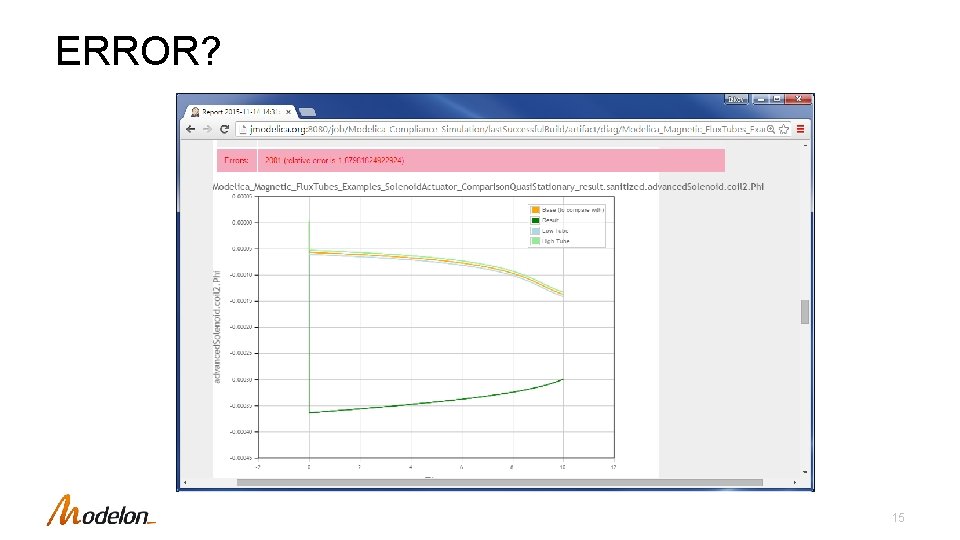Click the "Base (to compare with)" legend label
Image resolution: width=960 pixels, height=540 pixels.
pyautogui.click(x=573, y=210)
